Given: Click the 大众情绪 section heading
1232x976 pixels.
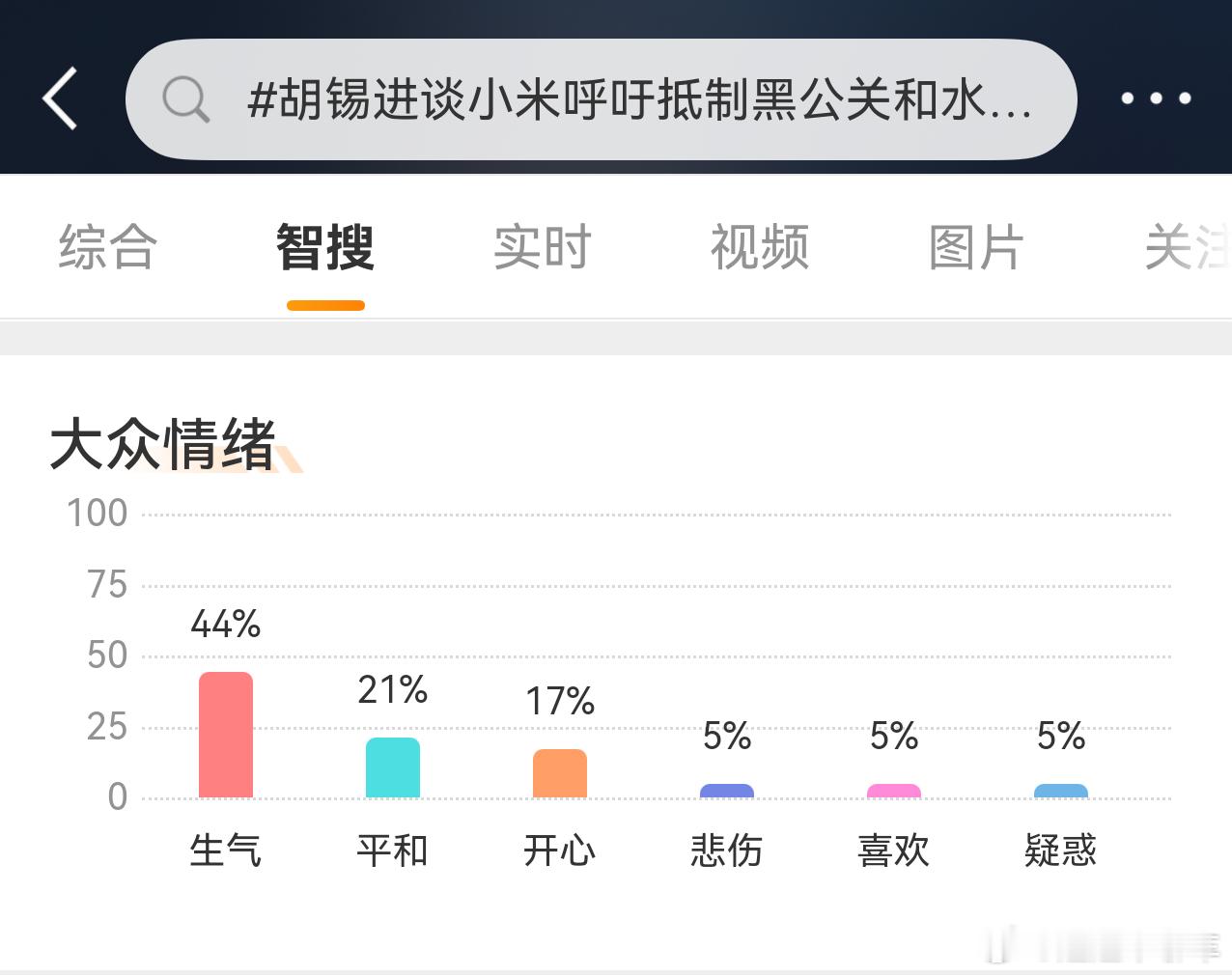Looking at the screenshot, I should point(163,444).
